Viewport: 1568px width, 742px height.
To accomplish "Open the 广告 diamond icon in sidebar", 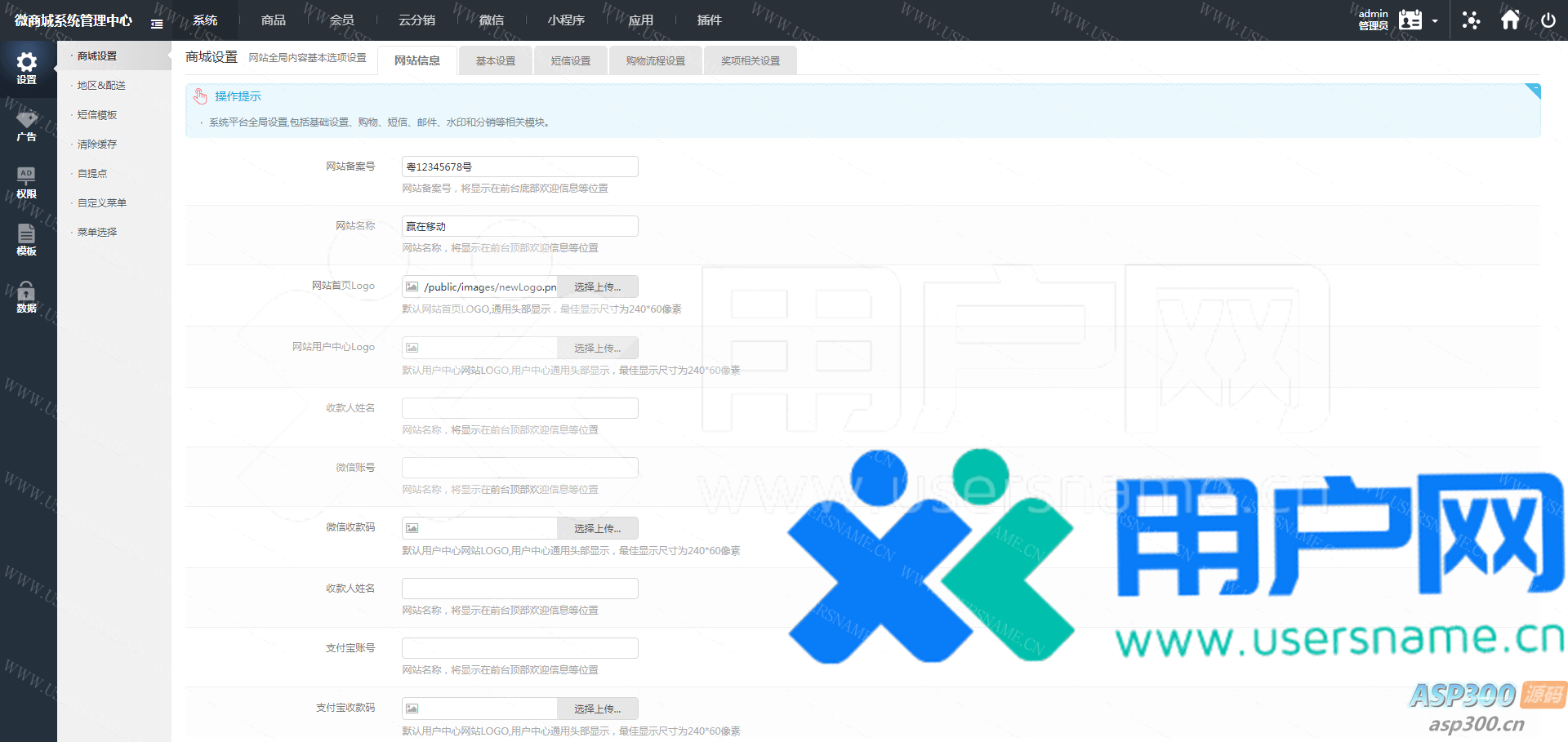I will [27, 119].
